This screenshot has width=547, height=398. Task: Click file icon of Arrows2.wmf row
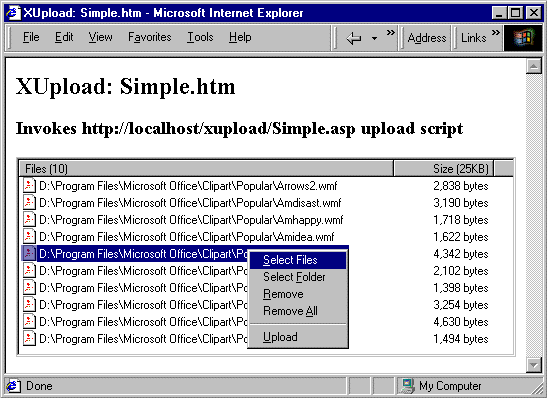pos(29,186)
